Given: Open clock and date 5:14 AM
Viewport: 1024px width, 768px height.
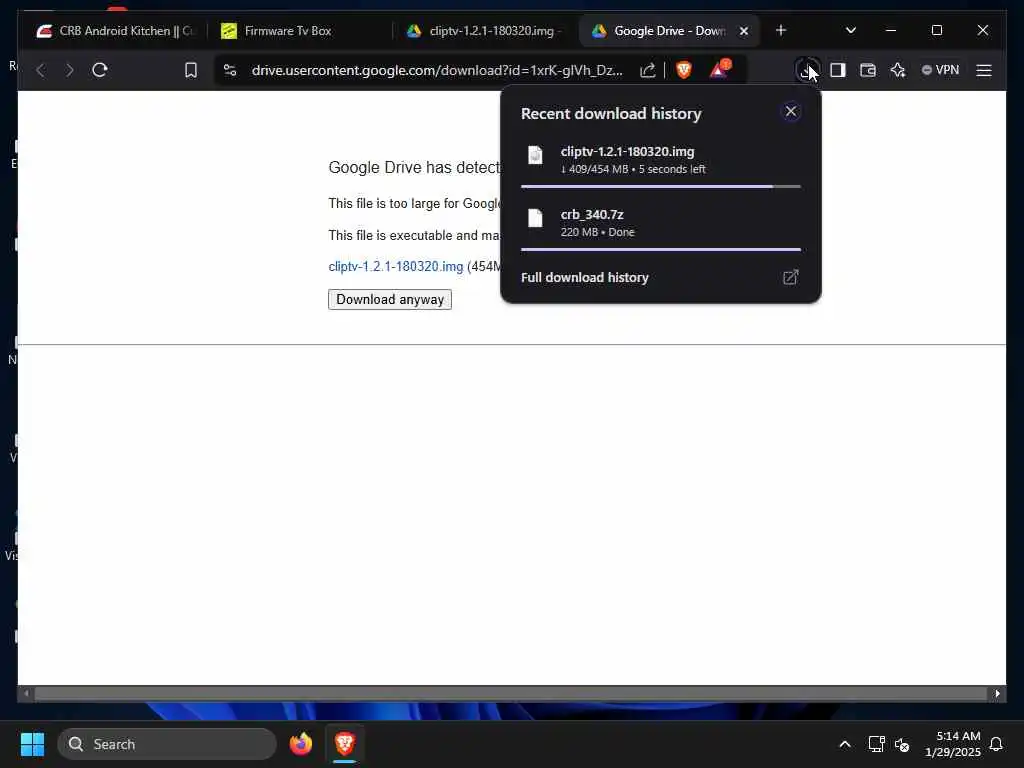Looking at the screenshot, I should 953,744.
